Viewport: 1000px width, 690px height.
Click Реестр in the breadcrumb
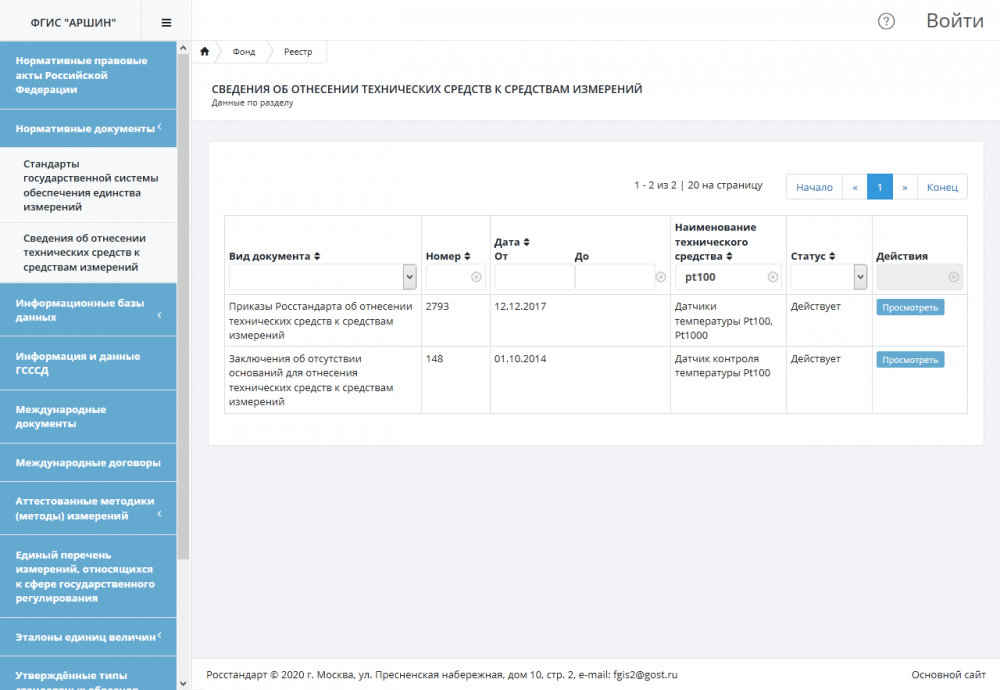pos(298,52)
